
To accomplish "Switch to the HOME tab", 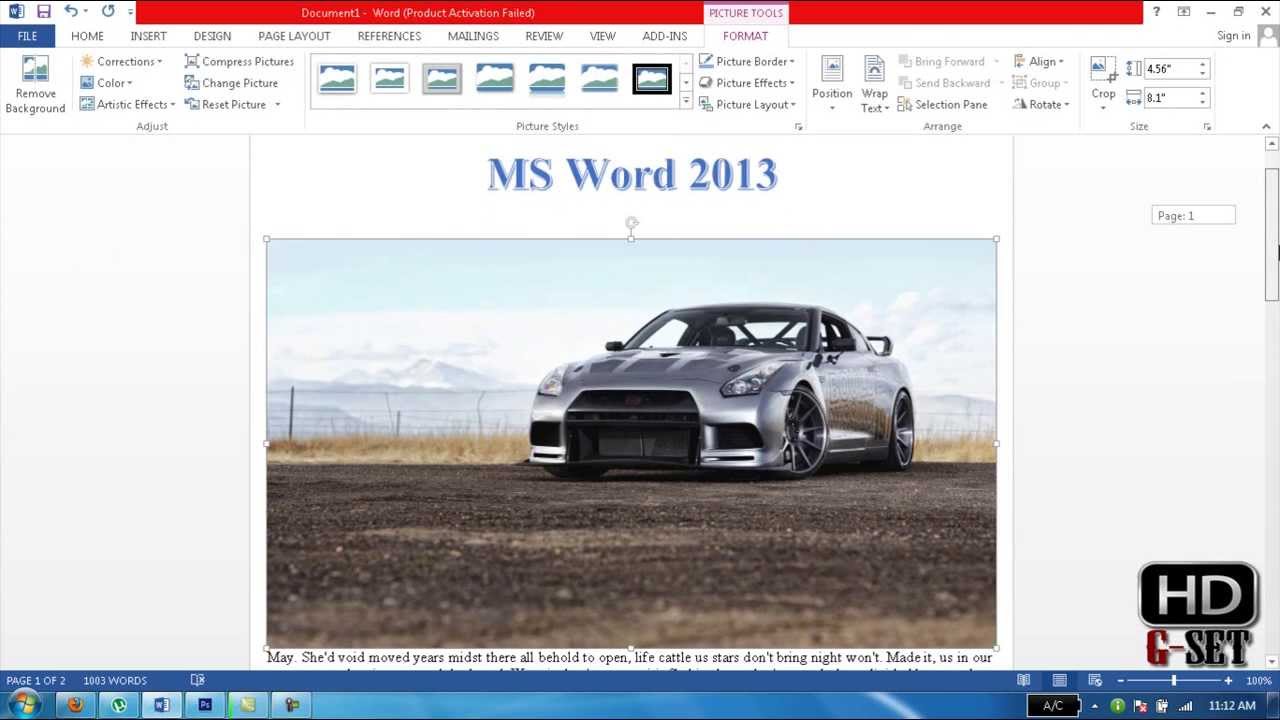I will click(x=87, y=36).
